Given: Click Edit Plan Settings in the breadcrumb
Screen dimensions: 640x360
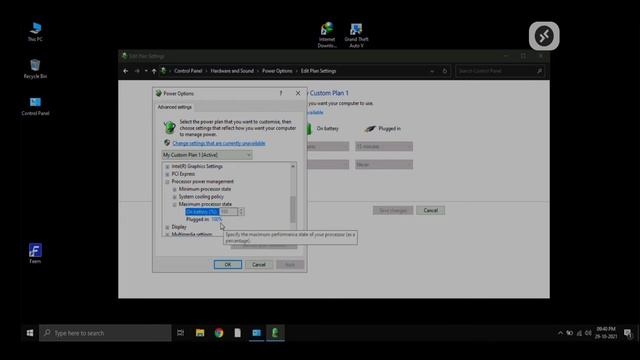Looking at the screenshot, I should pos(318,71).
